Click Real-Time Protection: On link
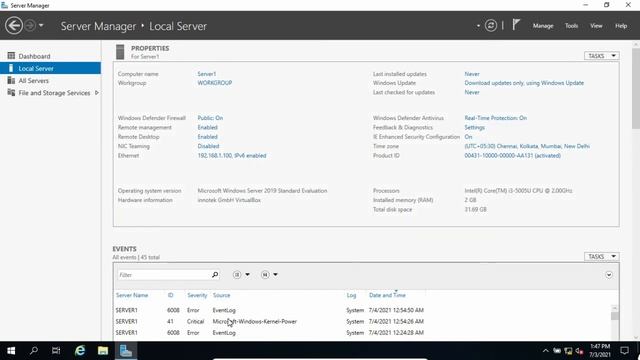Image resolution: width=640 pixels, height=360 pixels. point(496,118)
